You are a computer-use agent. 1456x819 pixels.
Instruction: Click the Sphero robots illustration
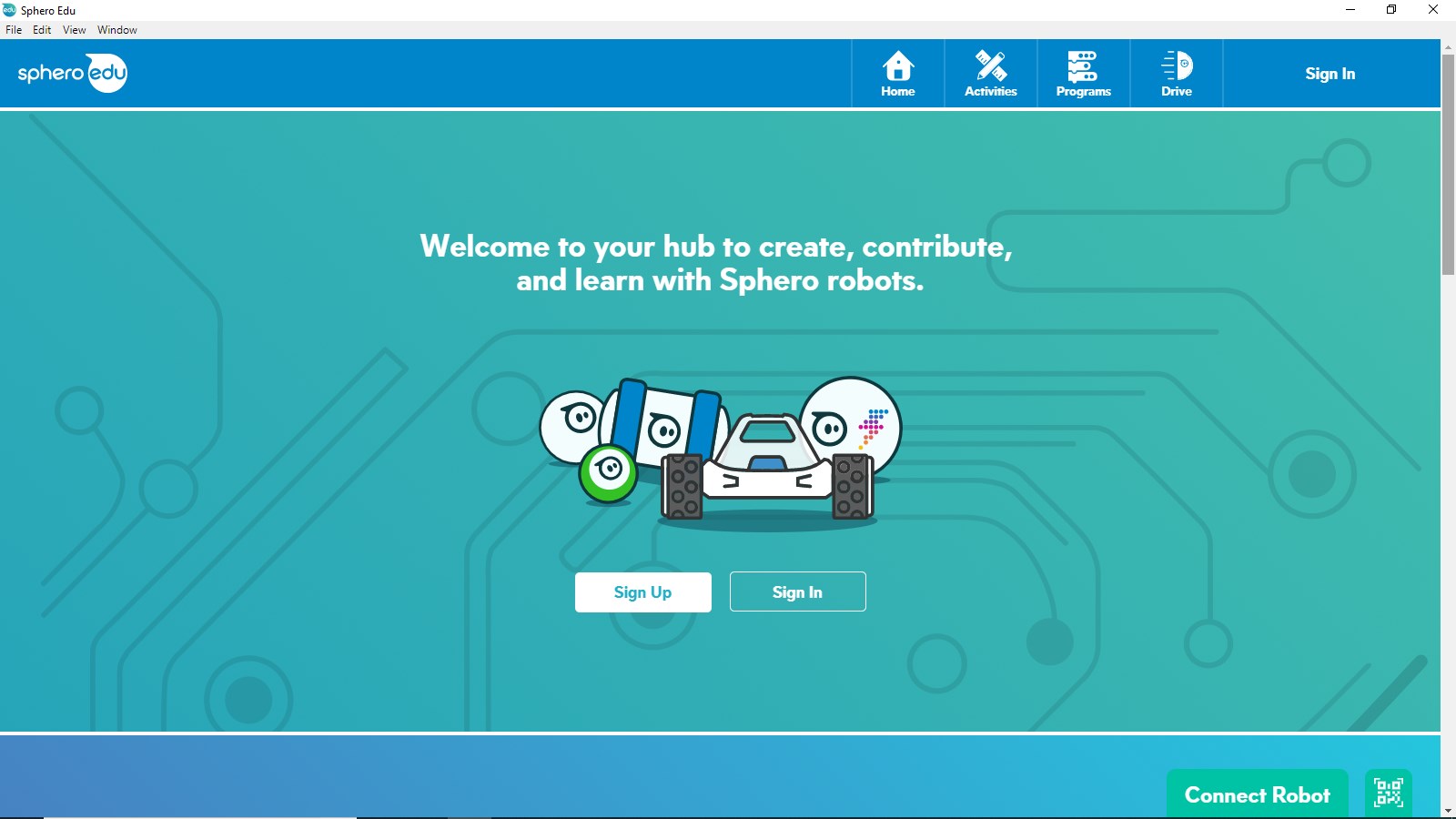[721, 453]
